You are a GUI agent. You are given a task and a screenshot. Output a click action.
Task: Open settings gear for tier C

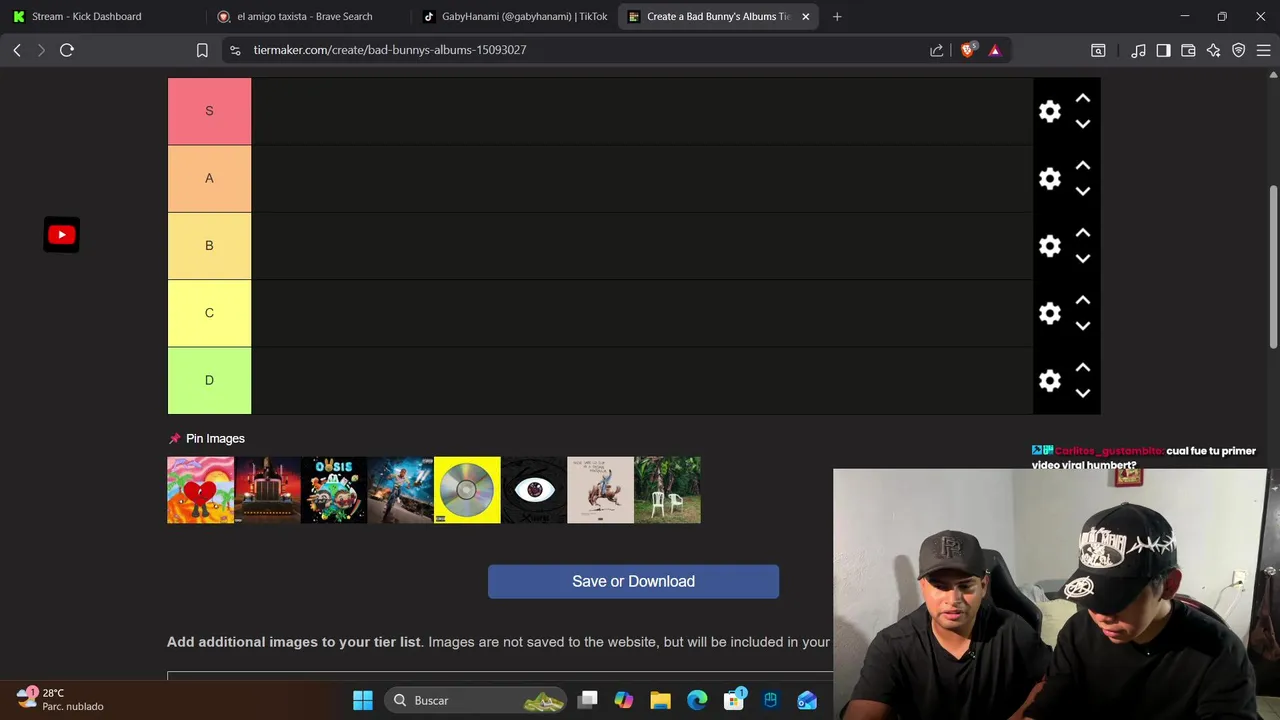pos(1049,313)
